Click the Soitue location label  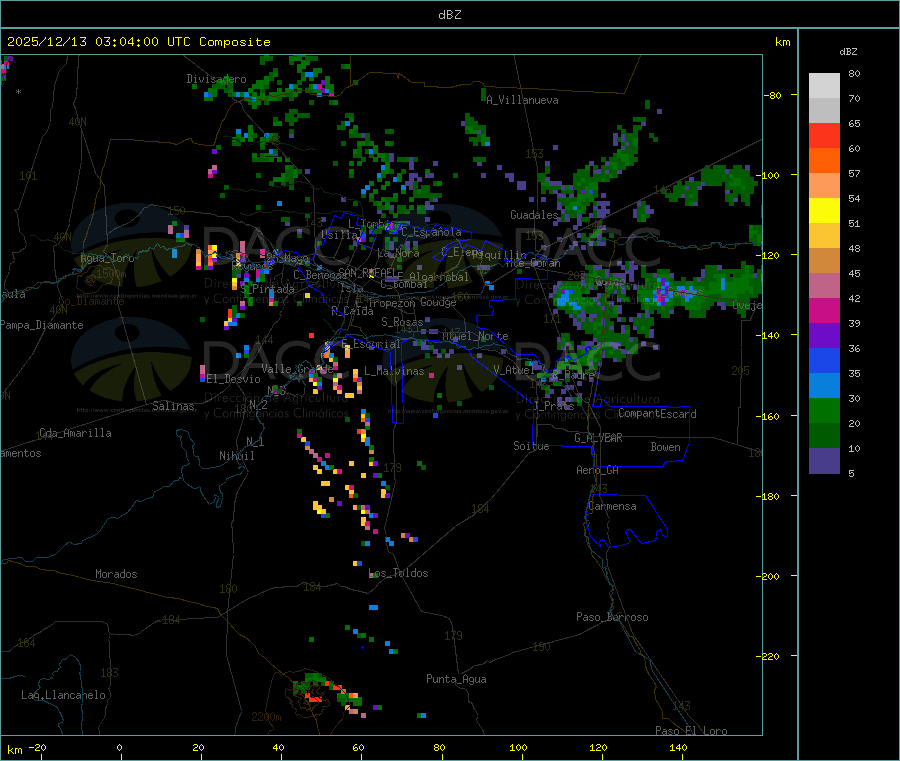point(531,446)
